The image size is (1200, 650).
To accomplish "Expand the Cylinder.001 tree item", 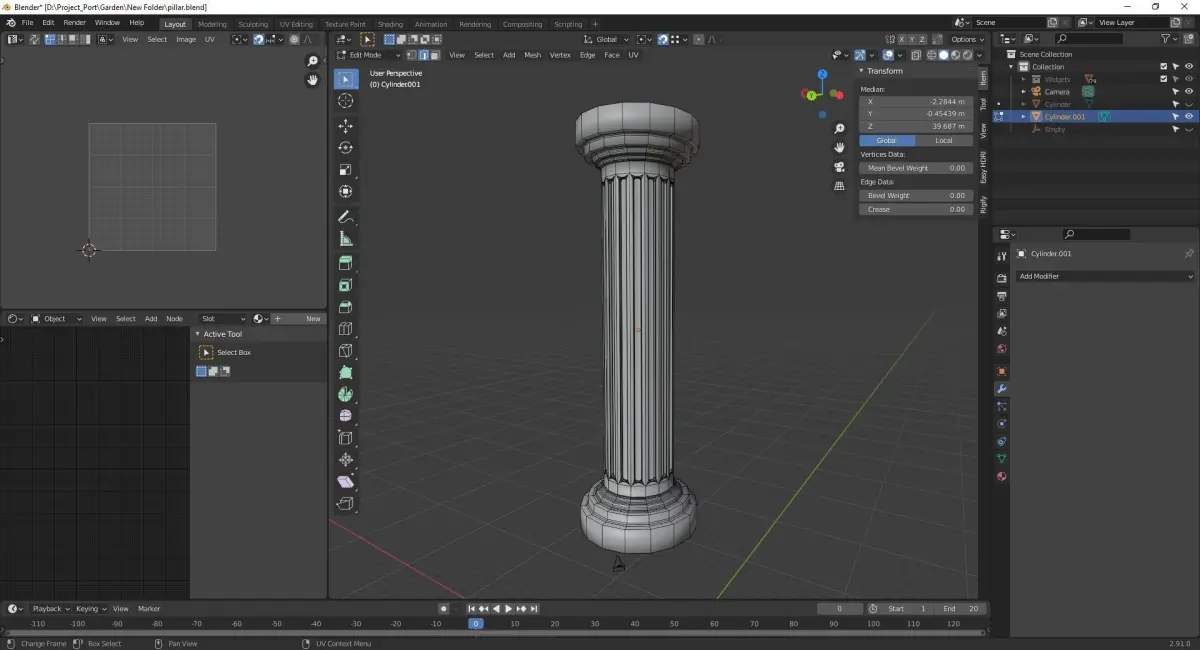I will [1023, 116].
